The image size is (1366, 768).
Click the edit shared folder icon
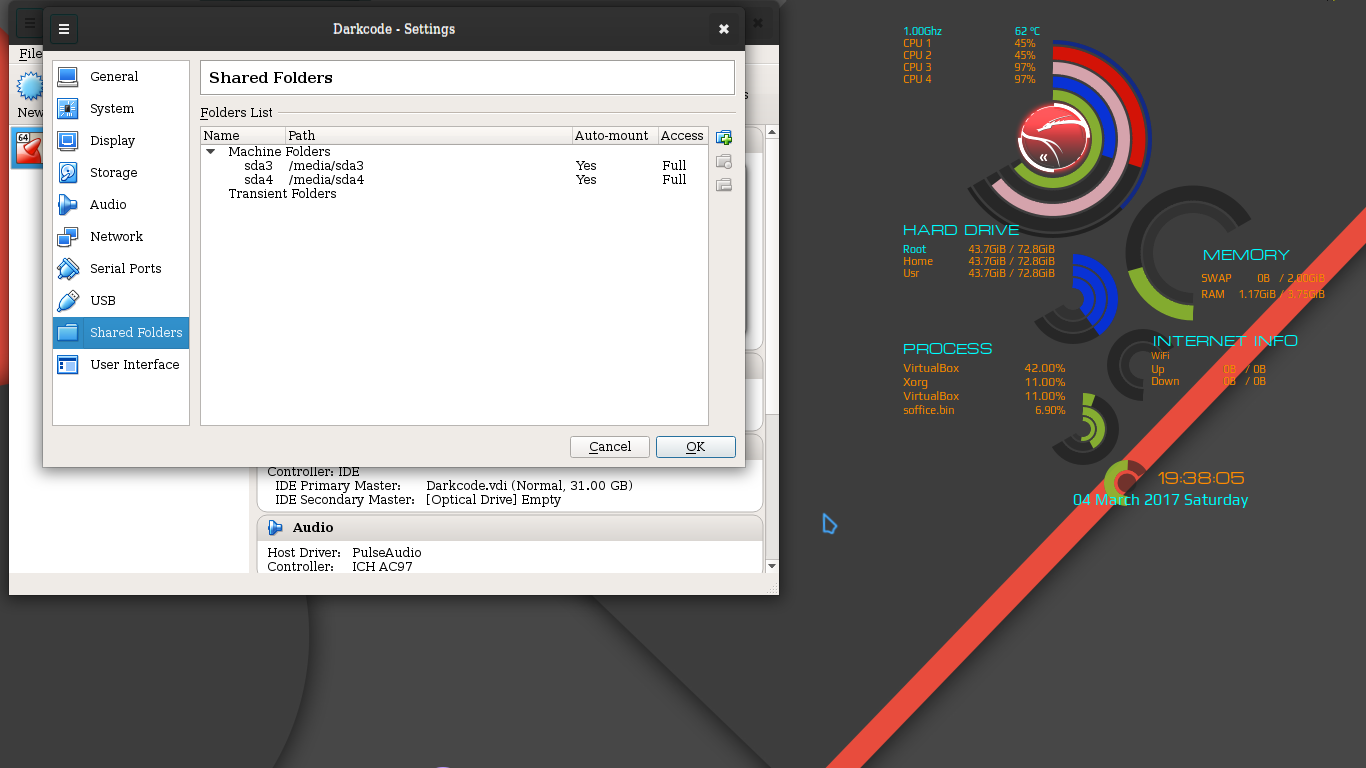(x=724, y=161)
